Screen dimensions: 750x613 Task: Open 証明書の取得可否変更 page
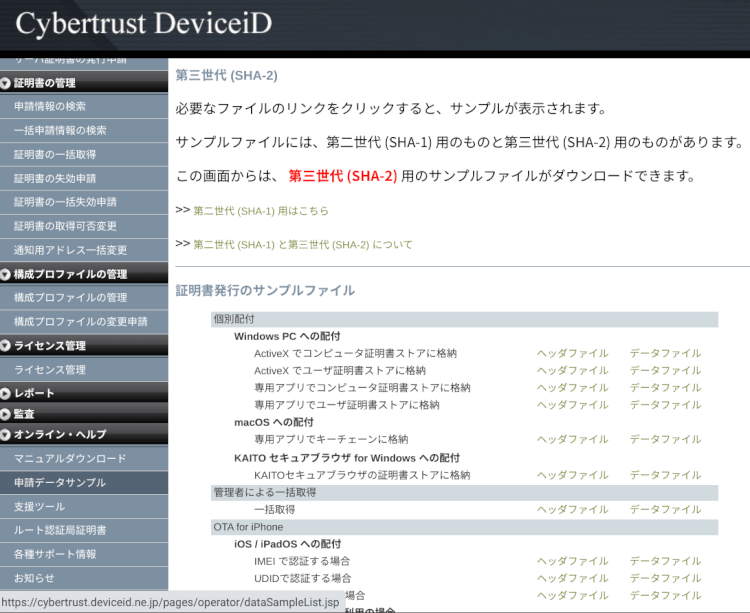click(84, 226)
